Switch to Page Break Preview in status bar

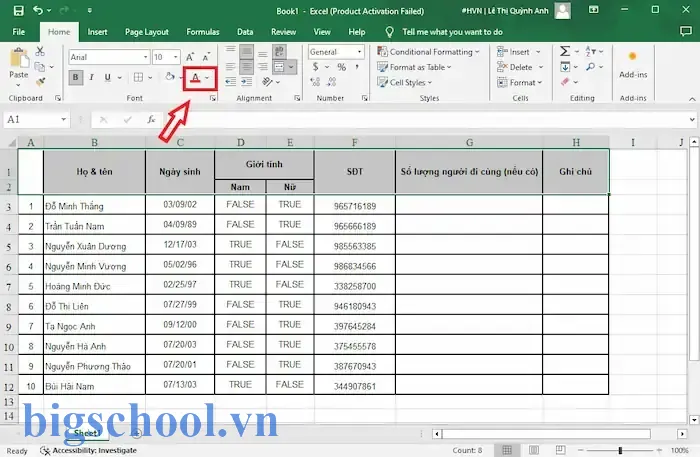561,450
